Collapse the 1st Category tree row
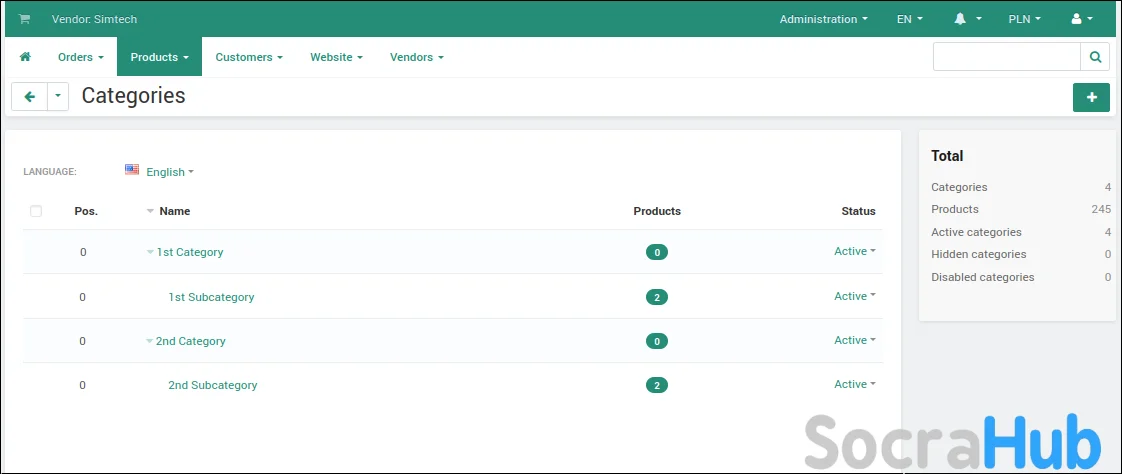1122x474 pixels. pos(150,252)
